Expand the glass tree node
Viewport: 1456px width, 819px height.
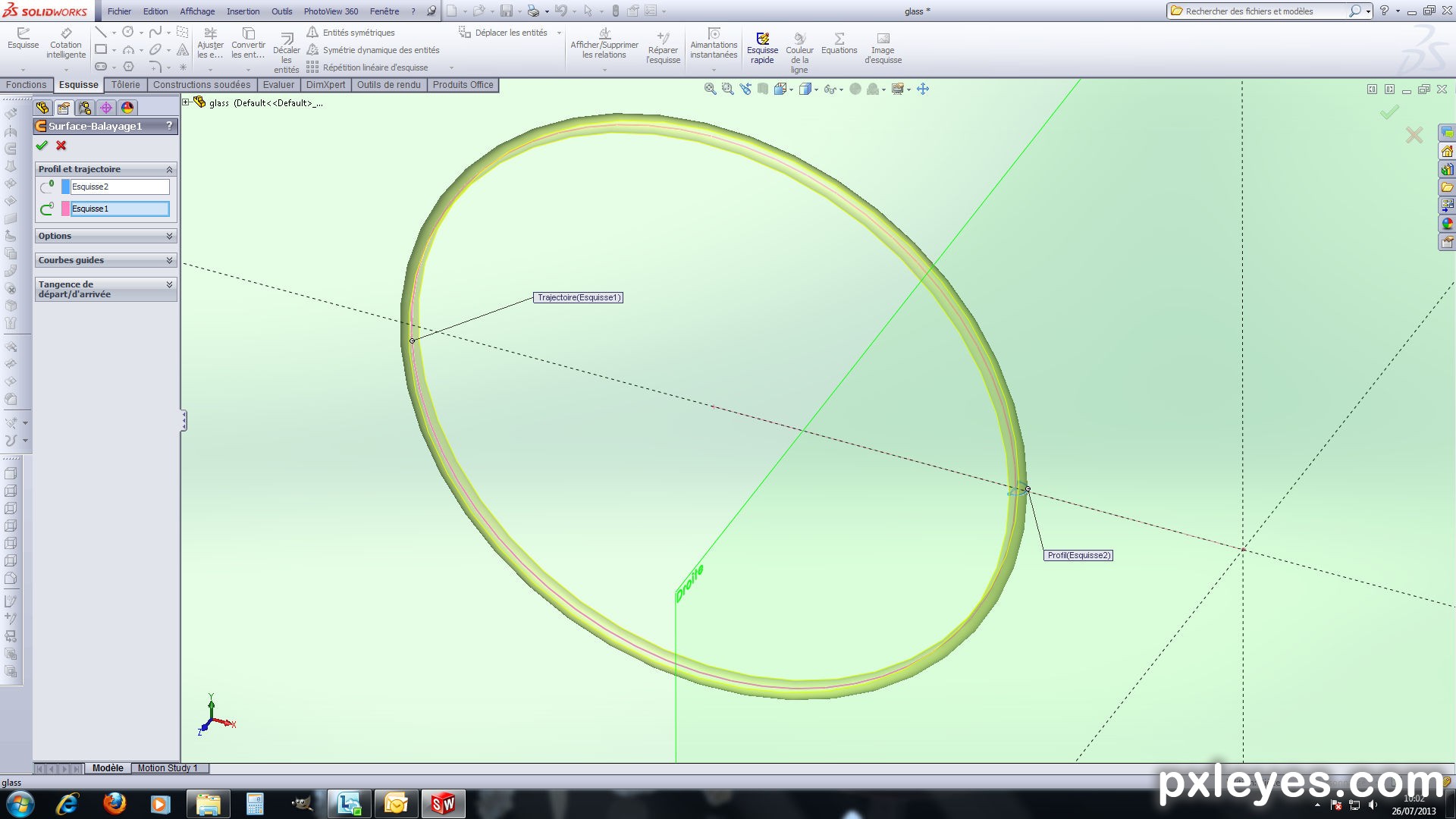tap(186, 102)
